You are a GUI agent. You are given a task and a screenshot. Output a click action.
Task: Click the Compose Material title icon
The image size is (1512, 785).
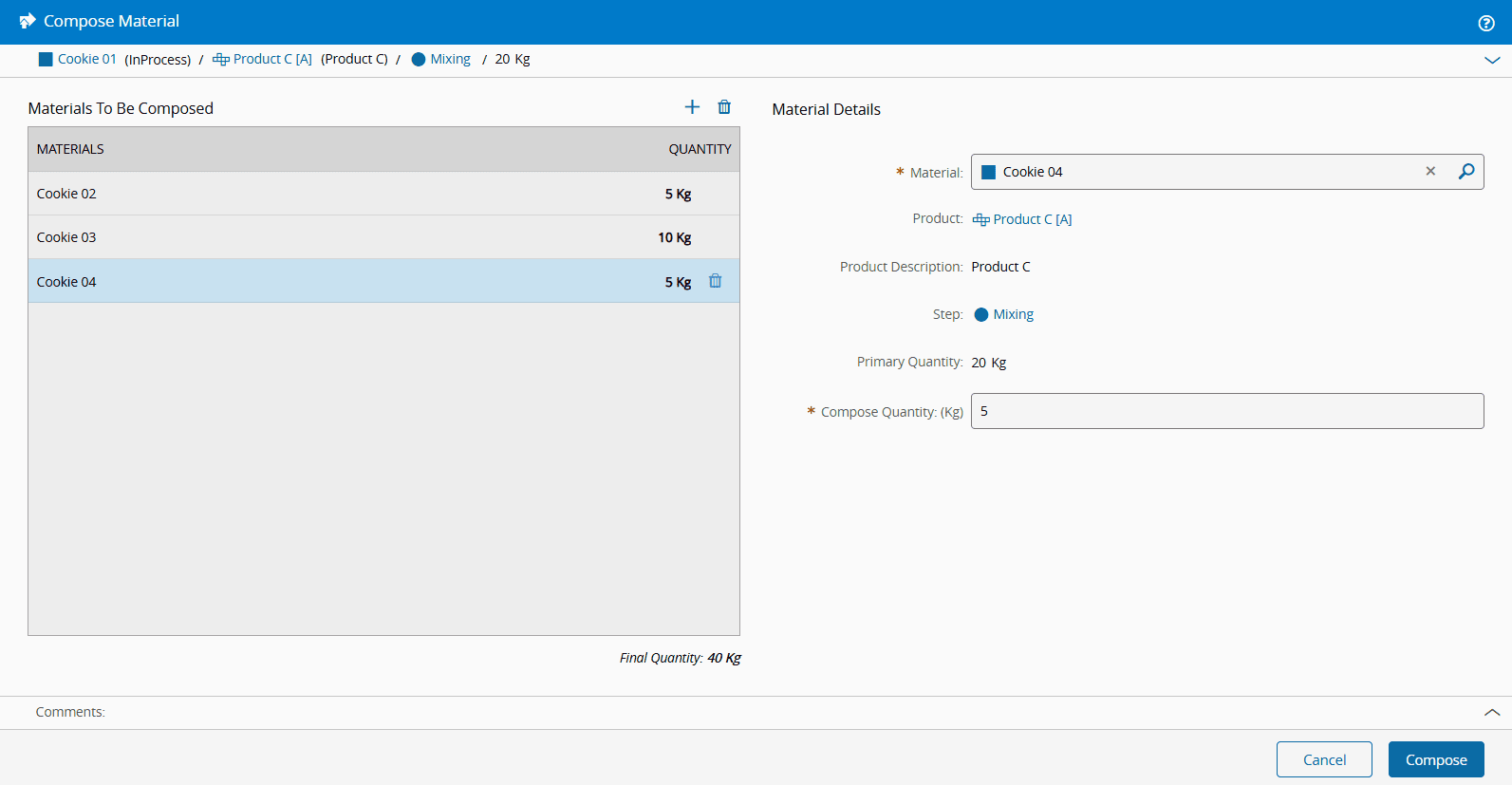tap(28, 21)
